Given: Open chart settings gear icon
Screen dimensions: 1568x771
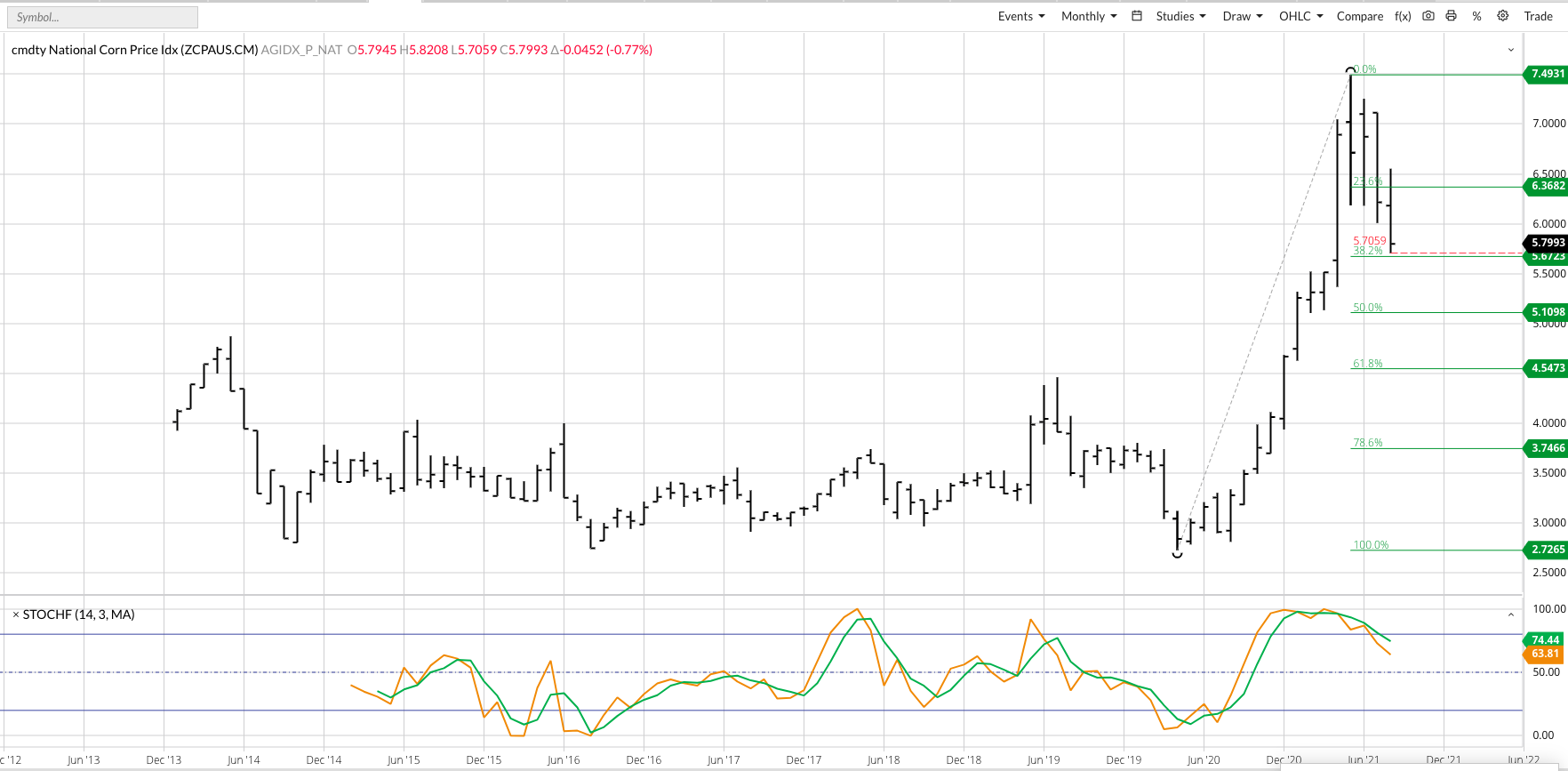Looking at the screenshot, I should pyautogui.click(x=1503, y=16).
